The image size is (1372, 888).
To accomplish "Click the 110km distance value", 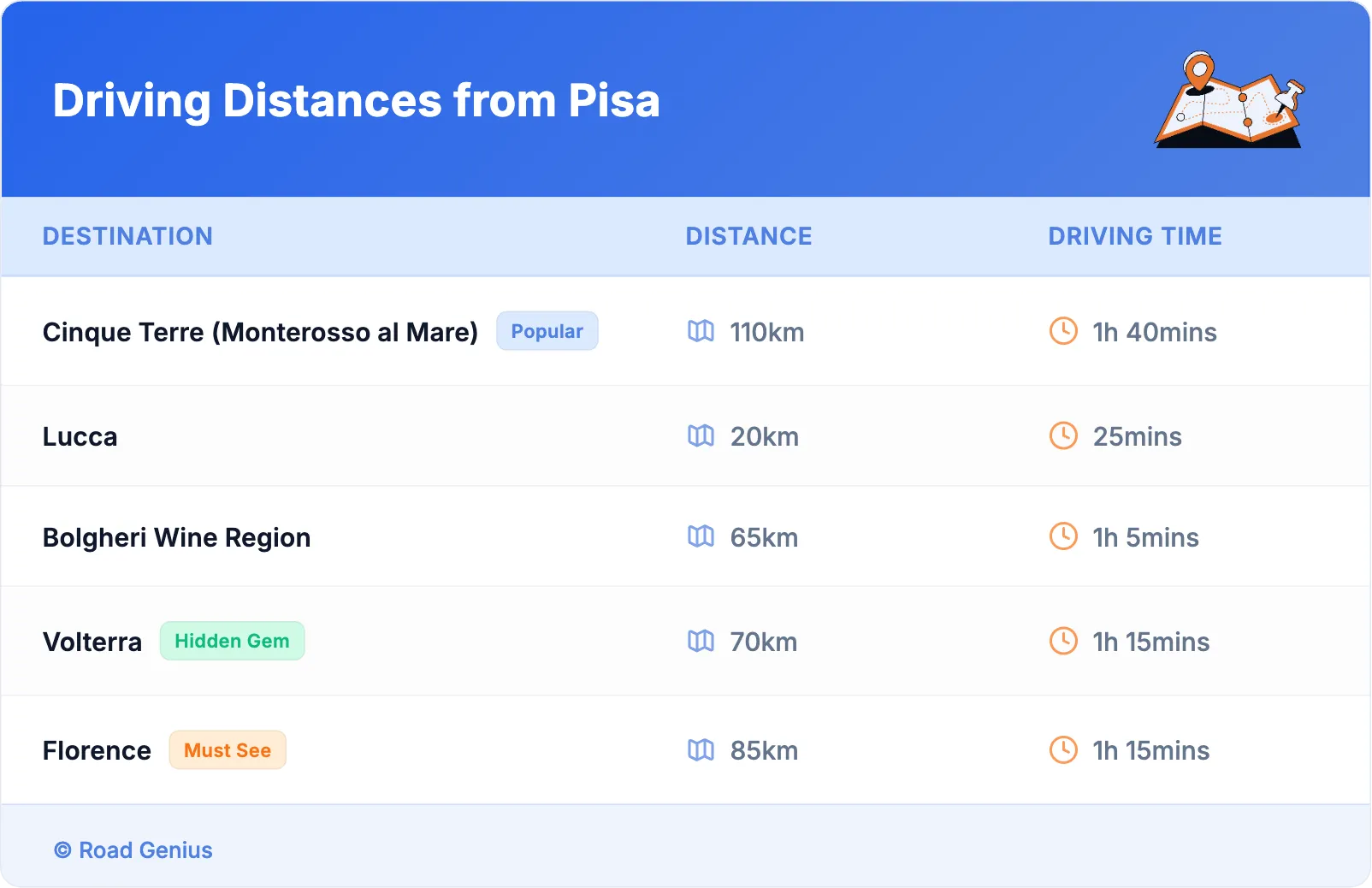I will click(767, 332).
